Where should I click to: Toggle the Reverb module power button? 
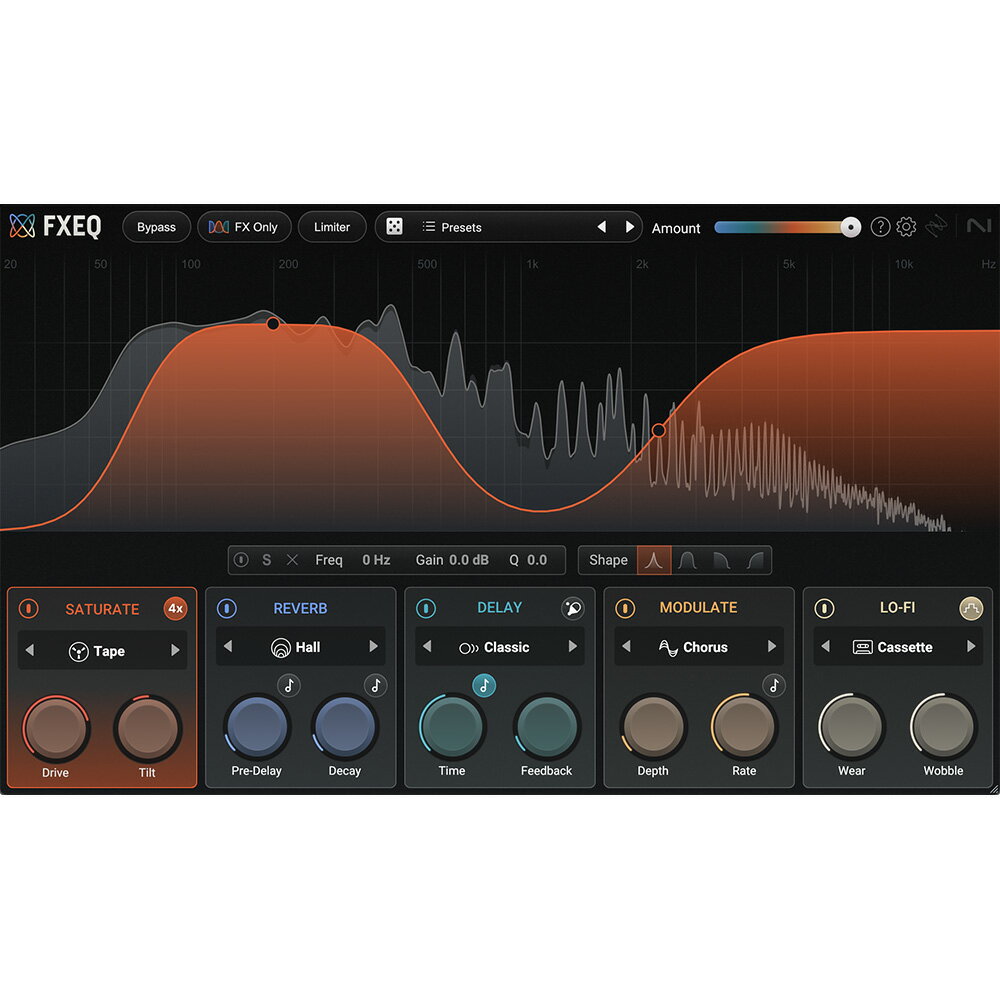point(227,608)
